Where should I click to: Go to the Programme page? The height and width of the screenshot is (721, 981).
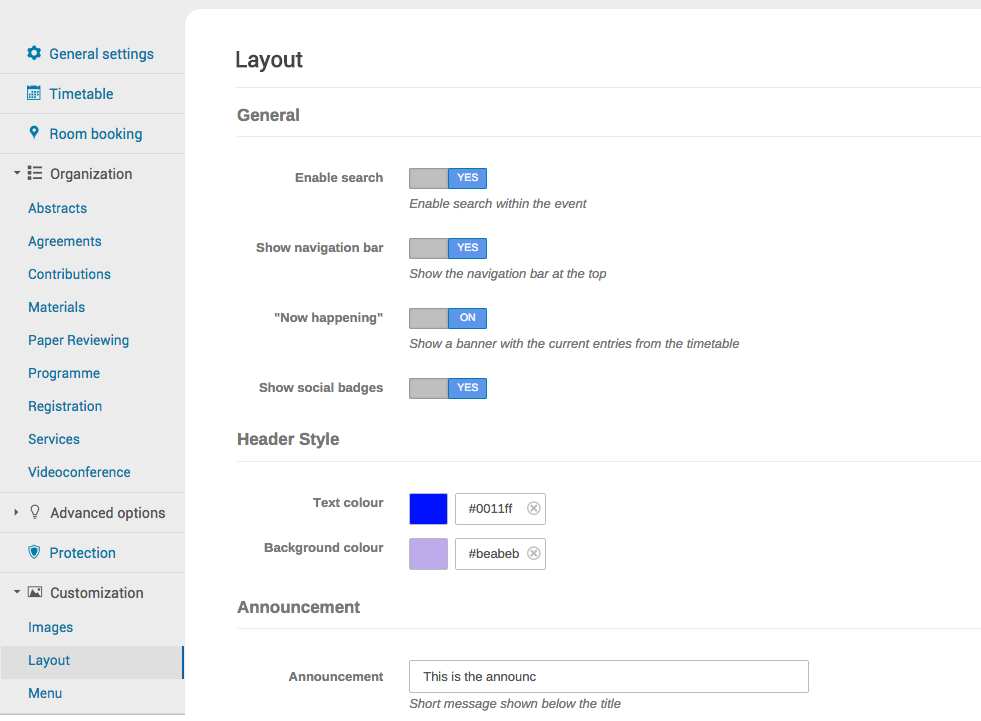click(64, 374)
